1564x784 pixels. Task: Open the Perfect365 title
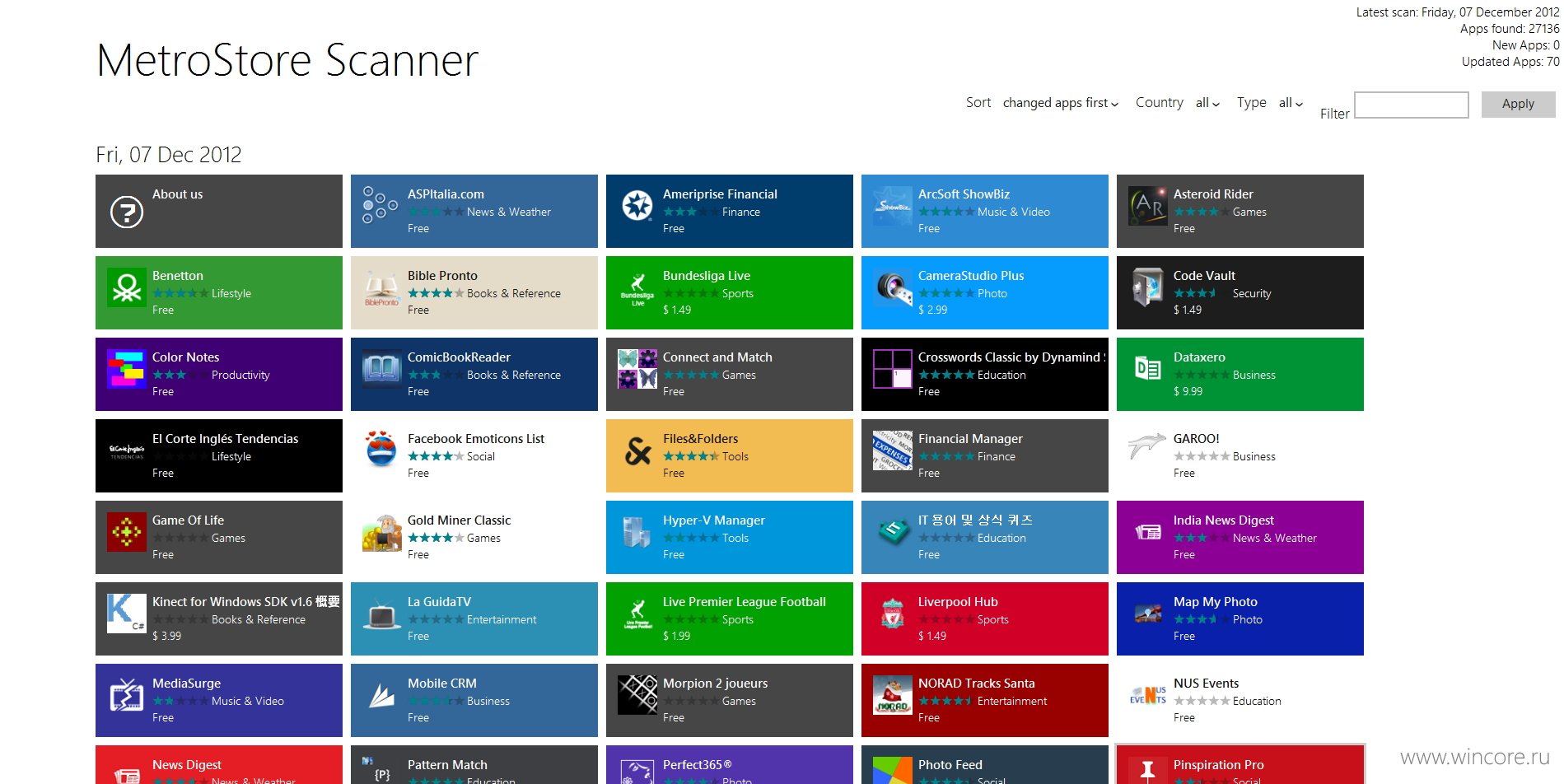(698, 765)
